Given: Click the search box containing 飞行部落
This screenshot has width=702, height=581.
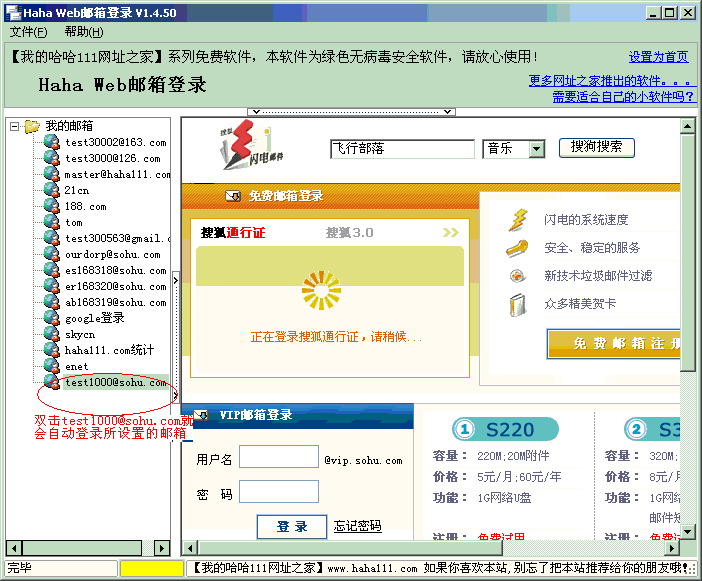Looking at the screenshot, I should tap(402, 149).
